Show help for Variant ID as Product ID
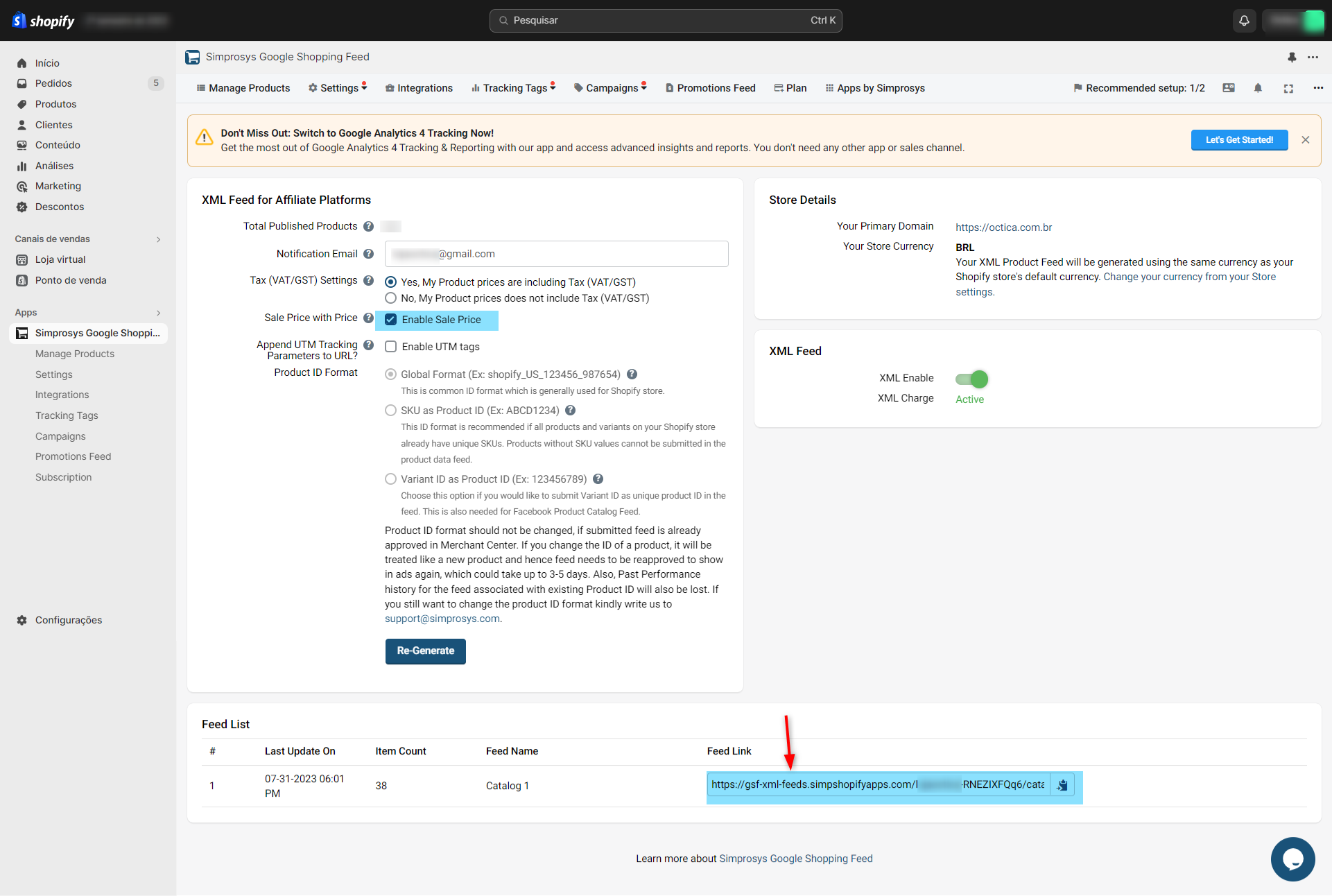Screen dimensions: 1332x896 point(598,479)
